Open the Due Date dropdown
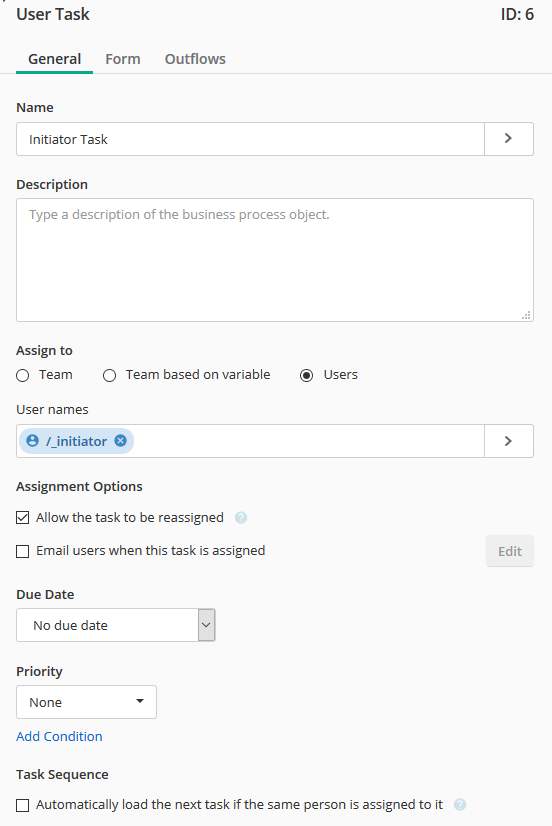 [x=116, y=625]
